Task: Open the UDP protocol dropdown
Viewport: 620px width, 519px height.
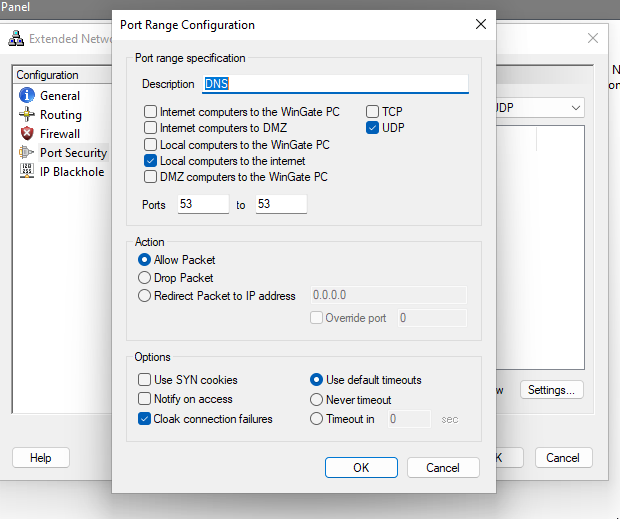Action: click(x=576, y=107)
